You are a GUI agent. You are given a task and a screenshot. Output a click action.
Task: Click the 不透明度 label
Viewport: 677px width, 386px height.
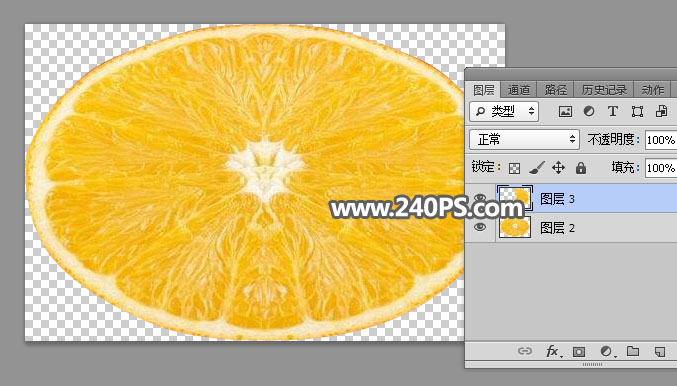pyautogui.click(x=613, y=139)
